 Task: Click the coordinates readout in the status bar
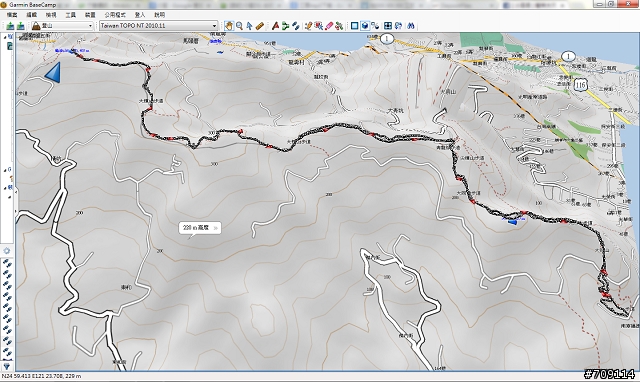pos(41,376)
